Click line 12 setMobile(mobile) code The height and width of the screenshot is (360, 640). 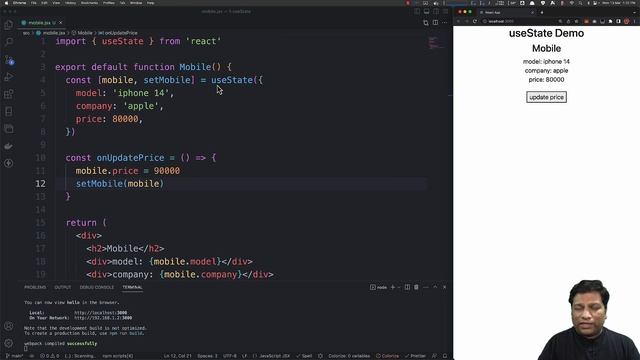tap(120, 184)
